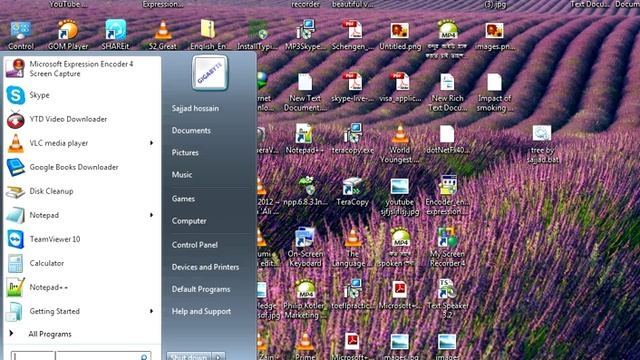Select SHAREit desktop shortcut

(x=116, y=36)
